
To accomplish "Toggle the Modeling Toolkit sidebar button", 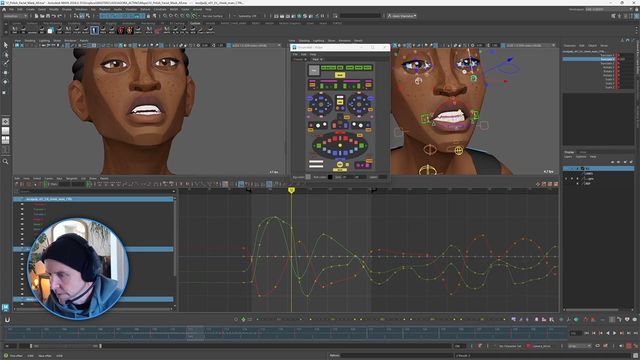I will point(613,16).
